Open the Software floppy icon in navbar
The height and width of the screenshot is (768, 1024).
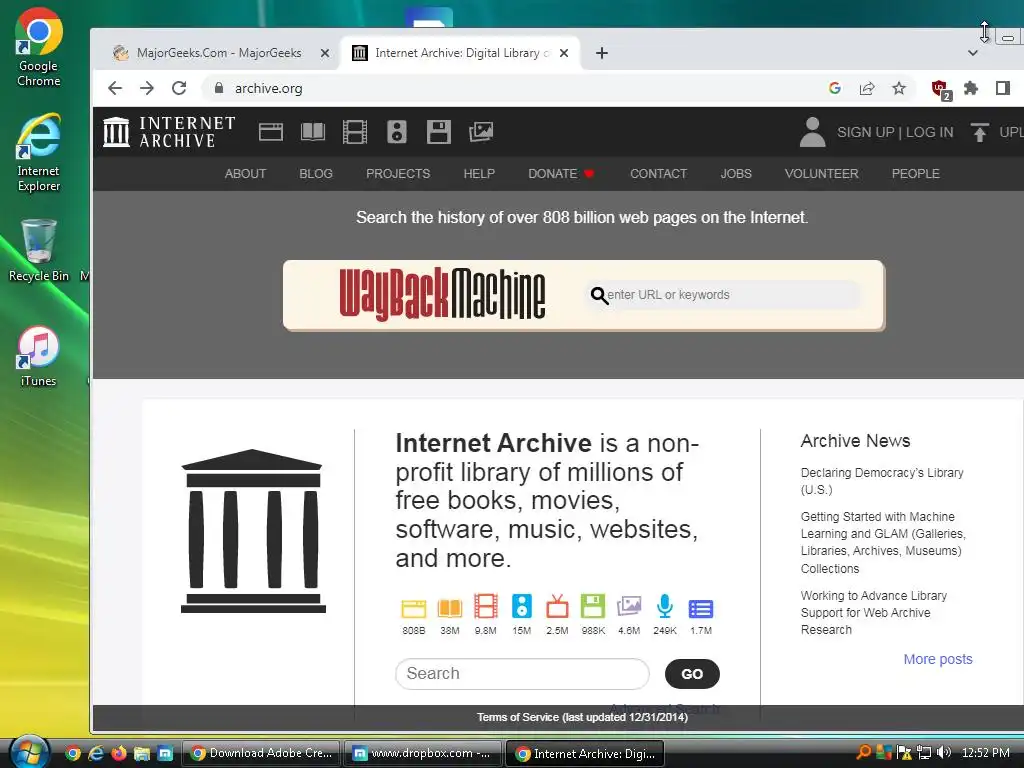[438, 132]
